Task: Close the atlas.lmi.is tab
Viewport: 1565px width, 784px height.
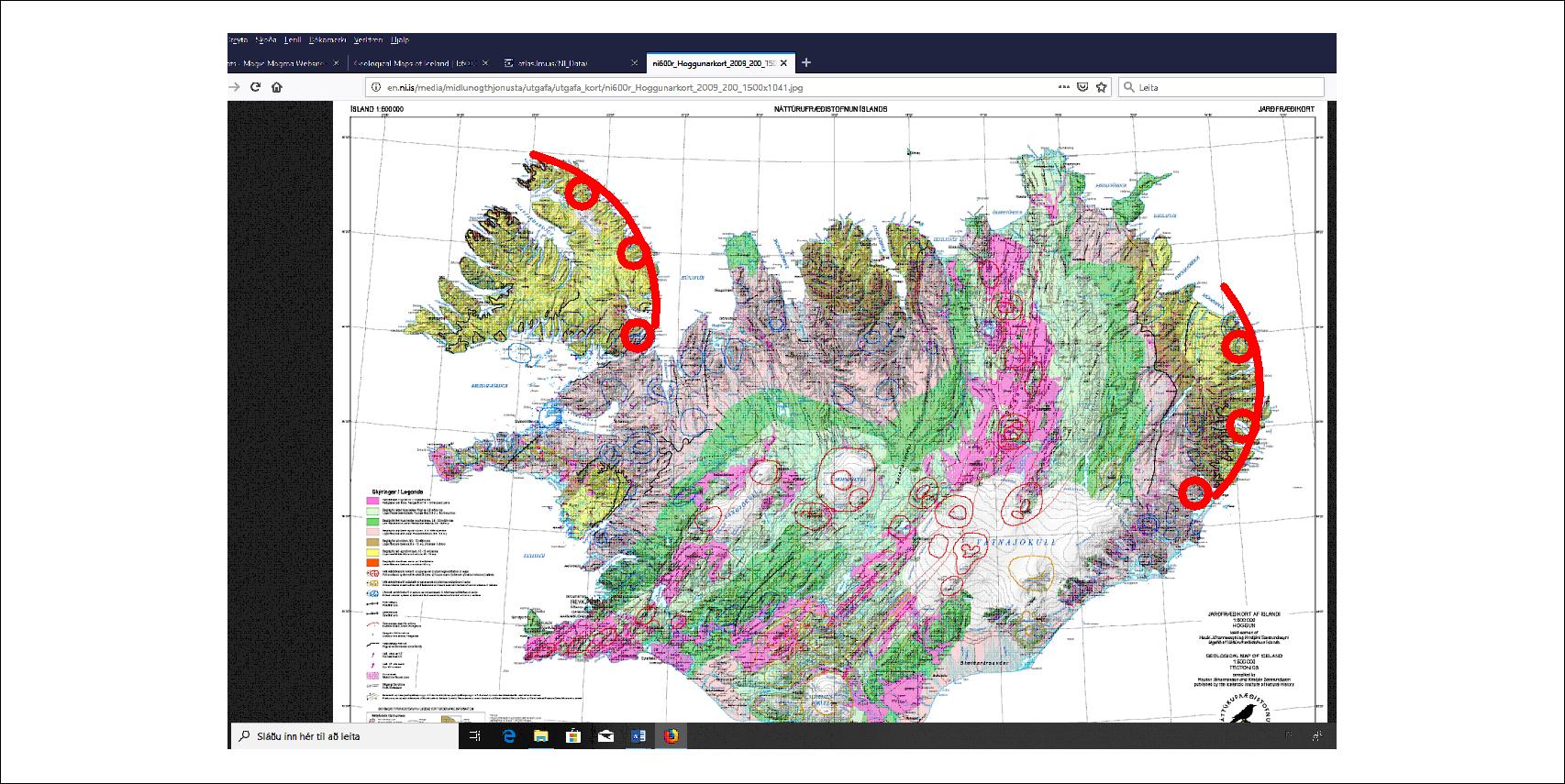Action: (634, 63)
